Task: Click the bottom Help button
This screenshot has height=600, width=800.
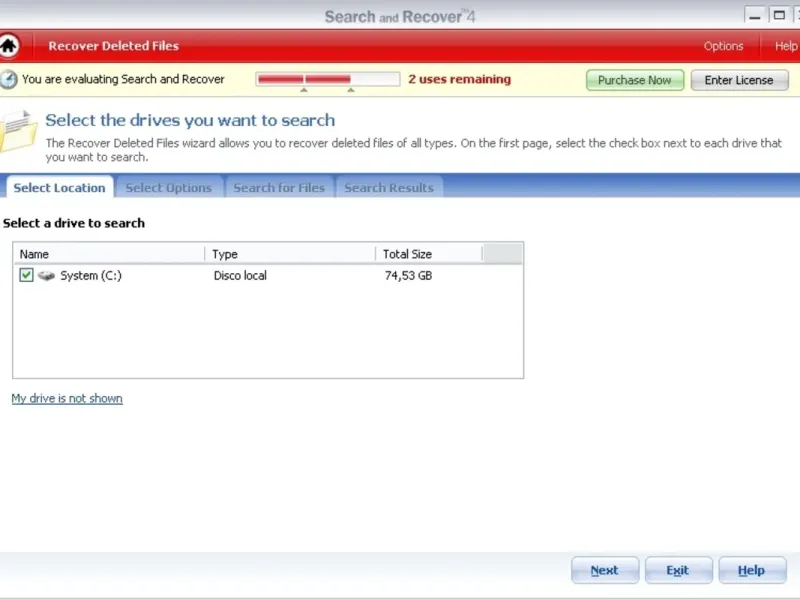Action: [x=752, y=570]
